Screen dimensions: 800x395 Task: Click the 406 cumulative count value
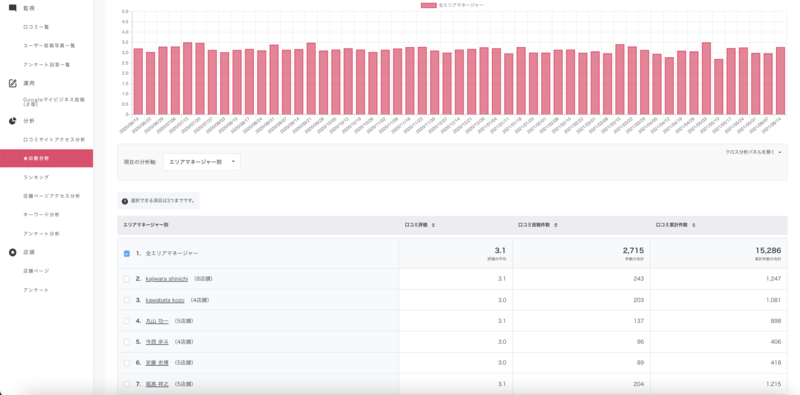point(776,342)
